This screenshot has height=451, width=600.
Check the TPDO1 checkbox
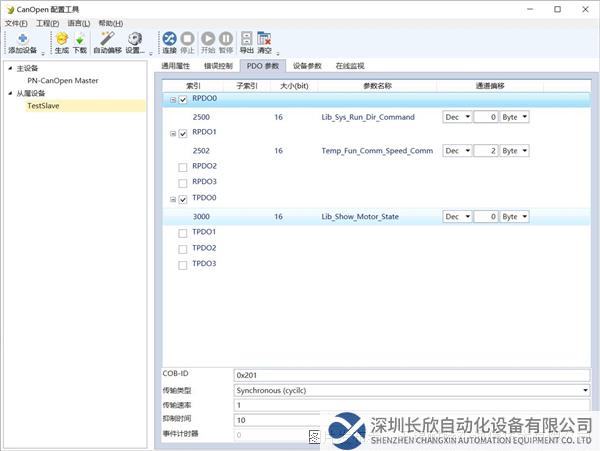click(x=183, y=232)
